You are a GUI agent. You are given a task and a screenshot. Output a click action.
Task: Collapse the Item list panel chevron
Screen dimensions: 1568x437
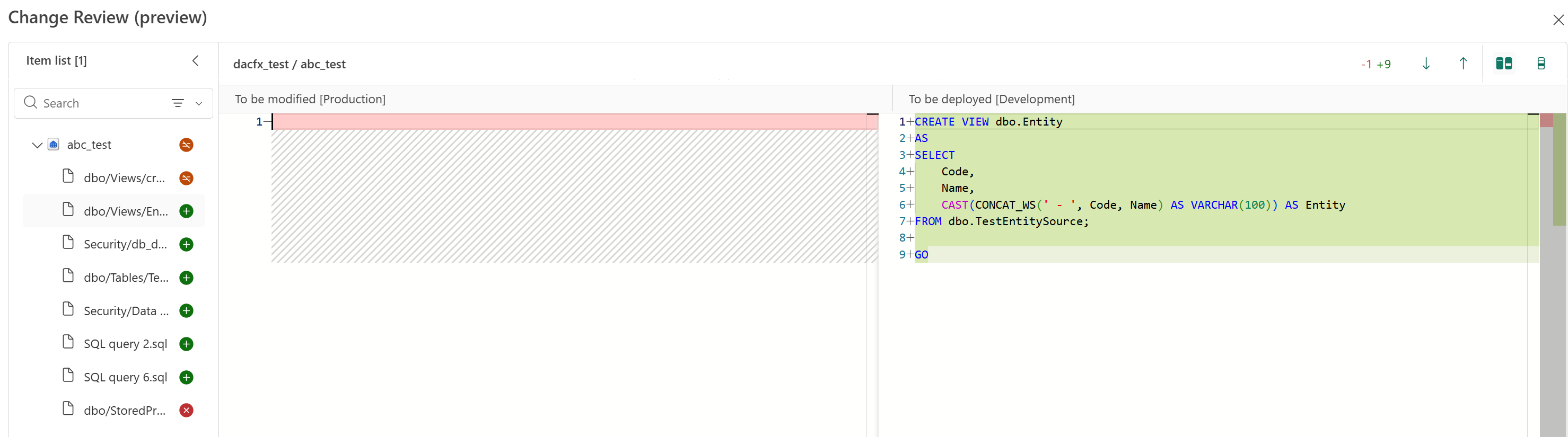pos(195,61)
